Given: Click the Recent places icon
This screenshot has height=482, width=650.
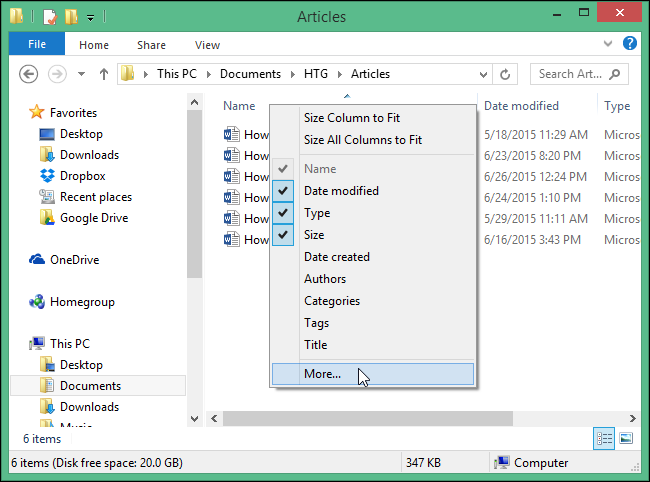Looking at the screenshot, I should [x=47, y=196].
